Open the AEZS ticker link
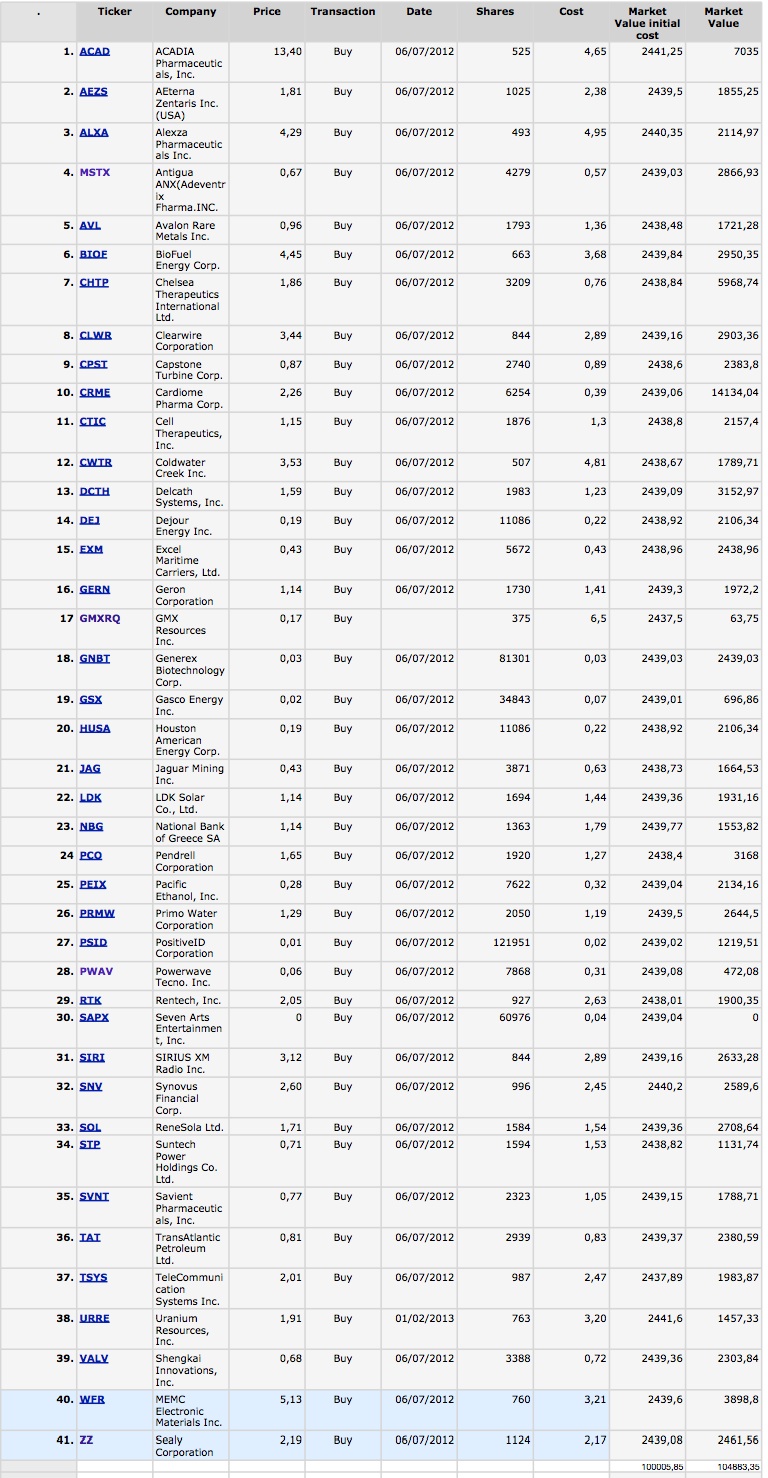 (x=93, y=91)
